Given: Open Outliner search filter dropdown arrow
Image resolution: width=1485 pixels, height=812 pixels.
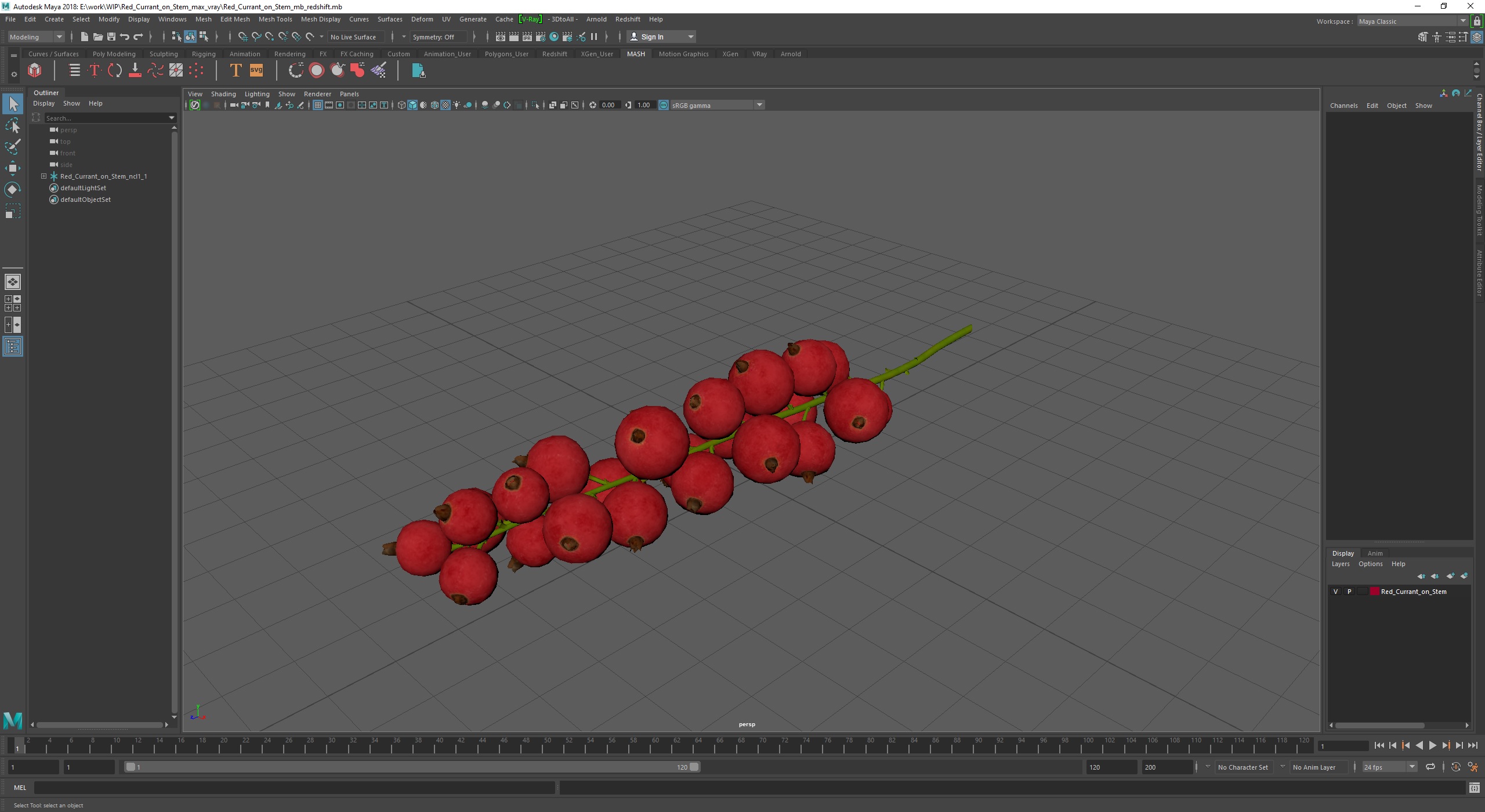Looking at the screenshot, I should click(172, 118).
